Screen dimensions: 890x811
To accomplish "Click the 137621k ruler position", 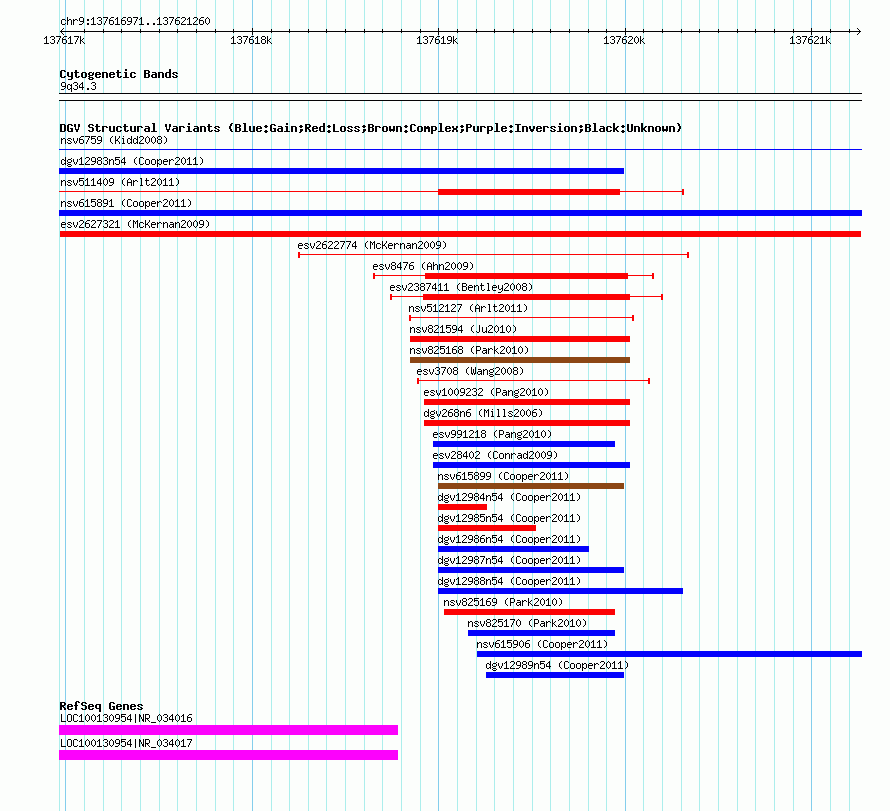I will click(810, 40).
